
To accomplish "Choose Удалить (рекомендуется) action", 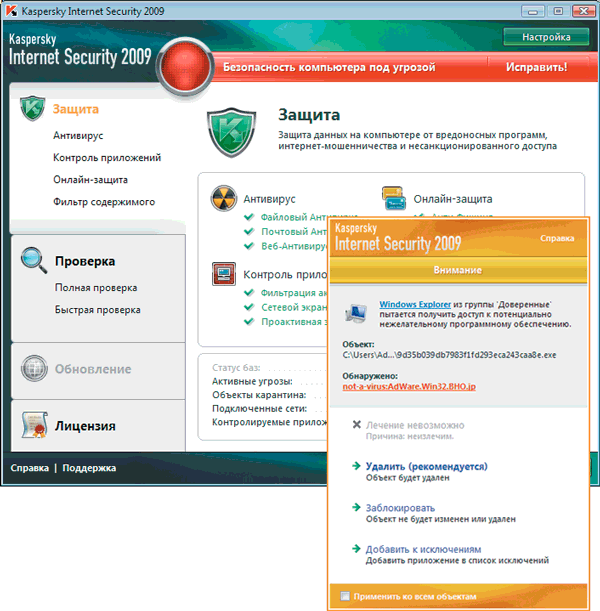I will 427,466.
